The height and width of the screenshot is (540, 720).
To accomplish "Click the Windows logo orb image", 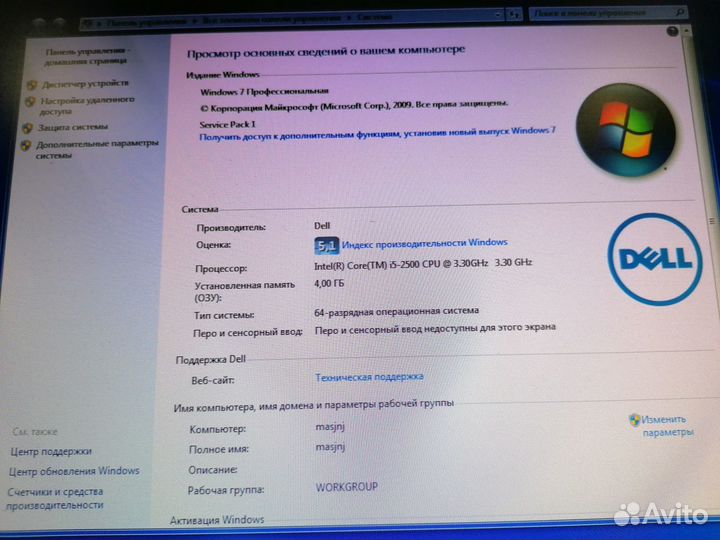I will coord(626,130).
